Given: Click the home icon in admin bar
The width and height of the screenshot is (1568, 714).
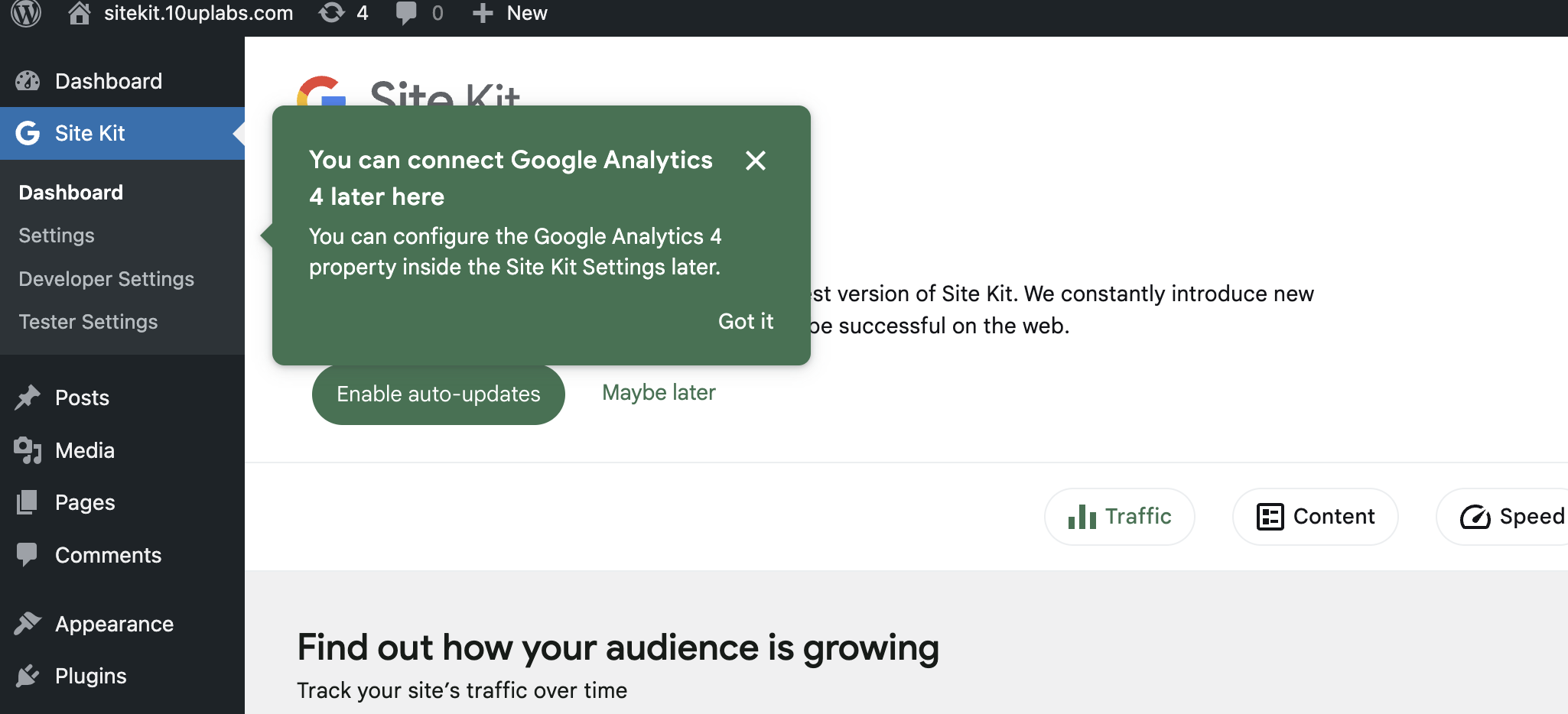Looking at the screenshot, I should point(79,13).
